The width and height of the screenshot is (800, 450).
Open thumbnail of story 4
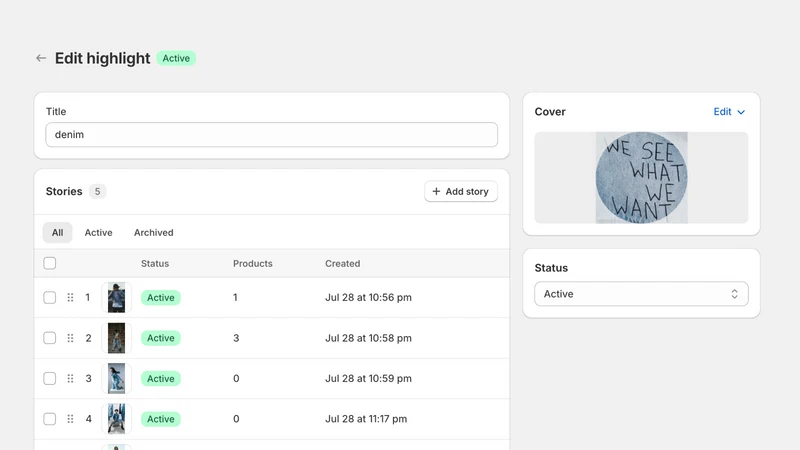116,419
